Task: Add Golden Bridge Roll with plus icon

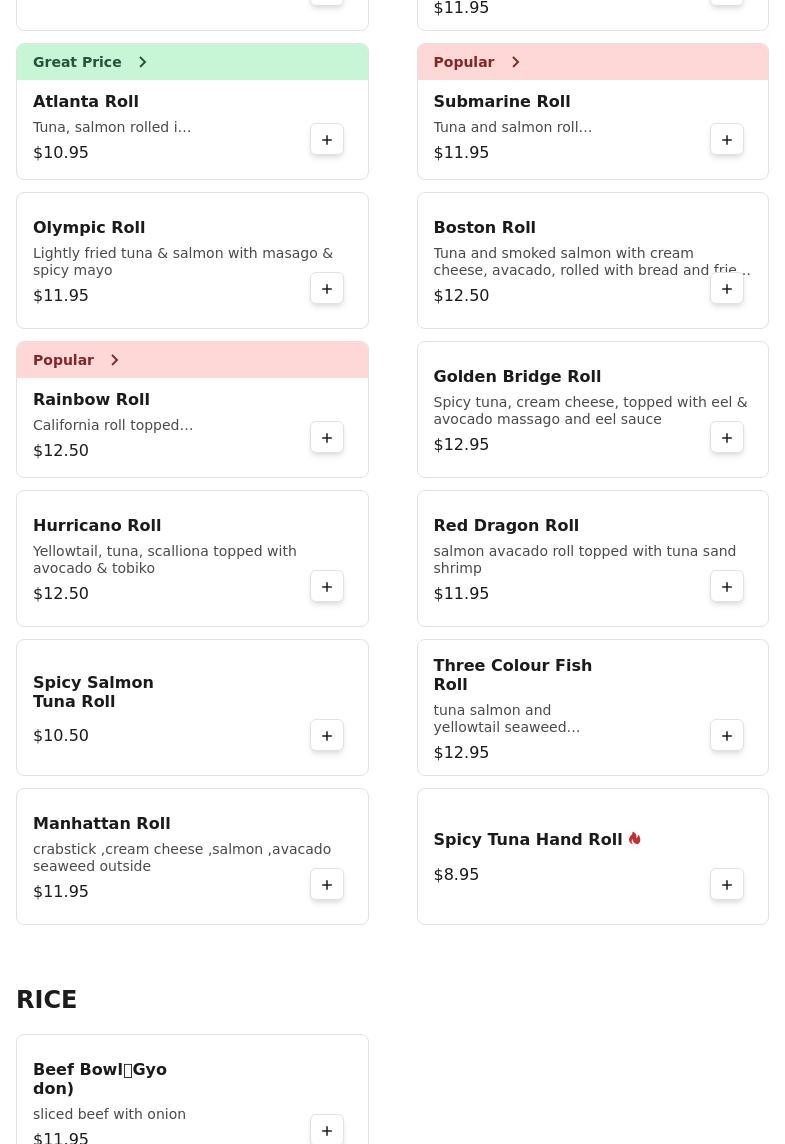Action: point(727,438)
